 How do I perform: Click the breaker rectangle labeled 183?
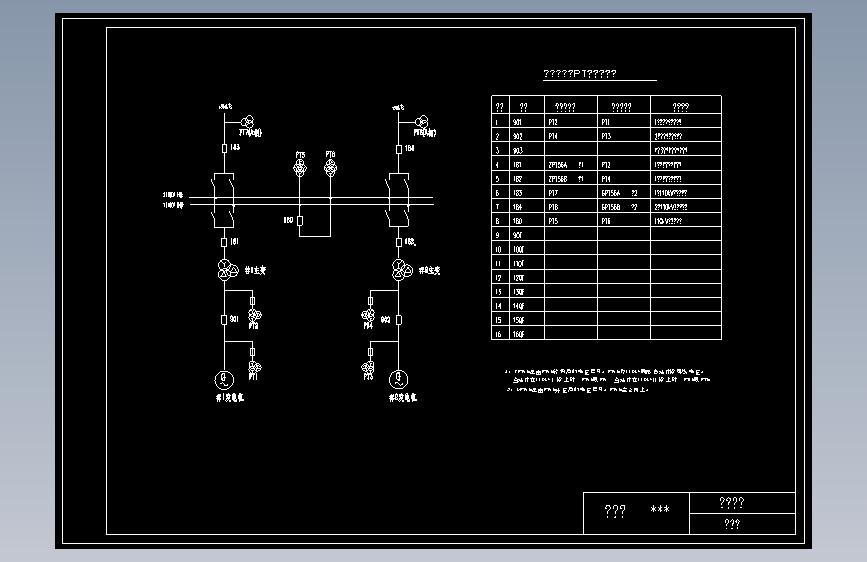pyautogui.click(x=224, y=148)
